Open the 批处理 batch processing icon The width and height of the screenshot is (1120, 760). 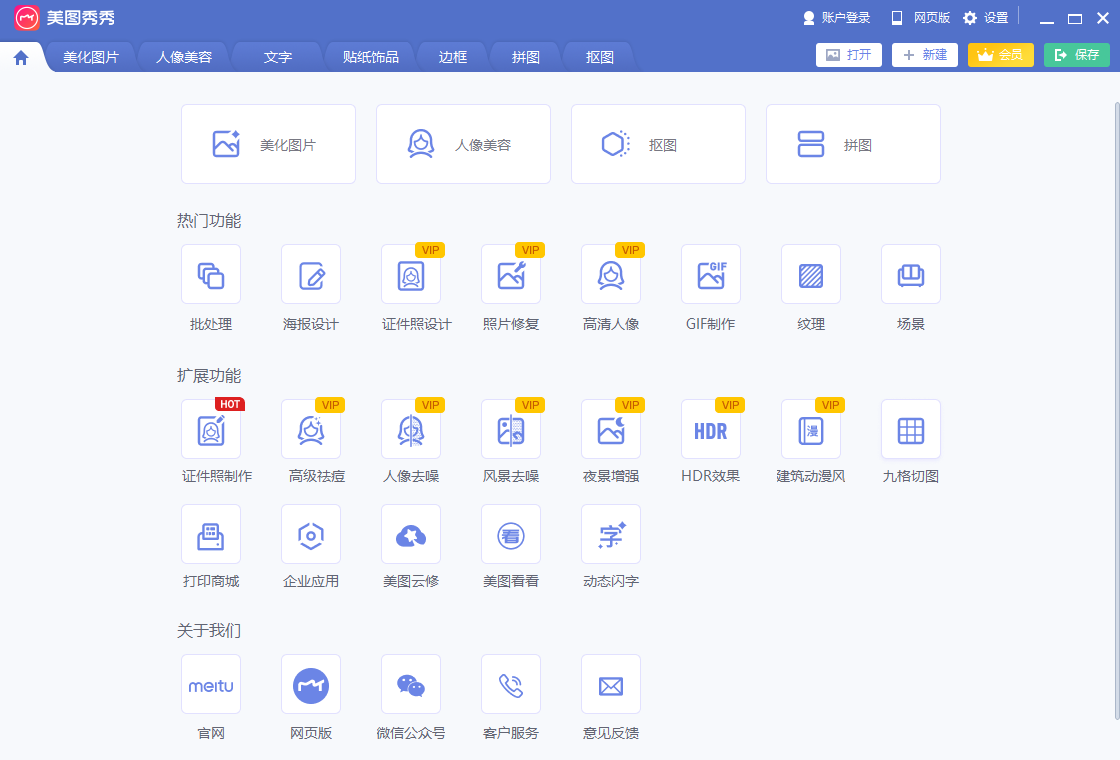tap(211, 275)
